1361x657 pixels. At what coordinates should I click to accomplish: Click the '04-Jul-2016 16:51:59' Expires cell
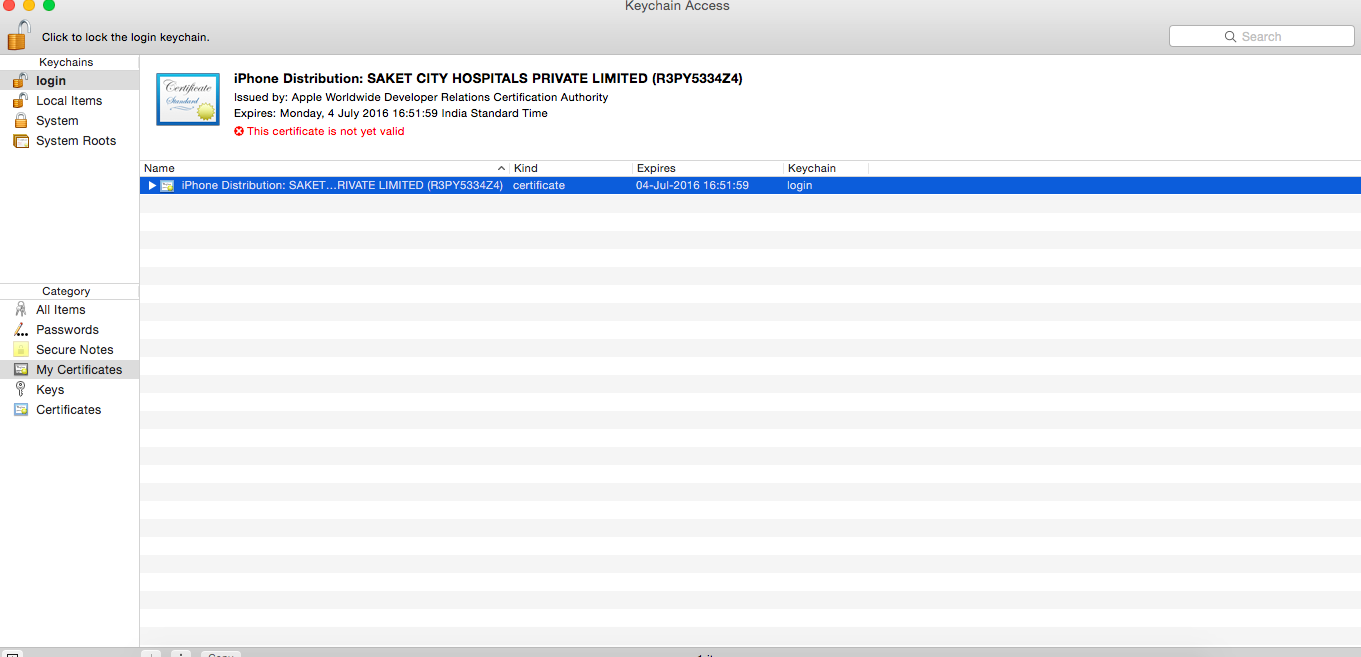coord(692,185)
